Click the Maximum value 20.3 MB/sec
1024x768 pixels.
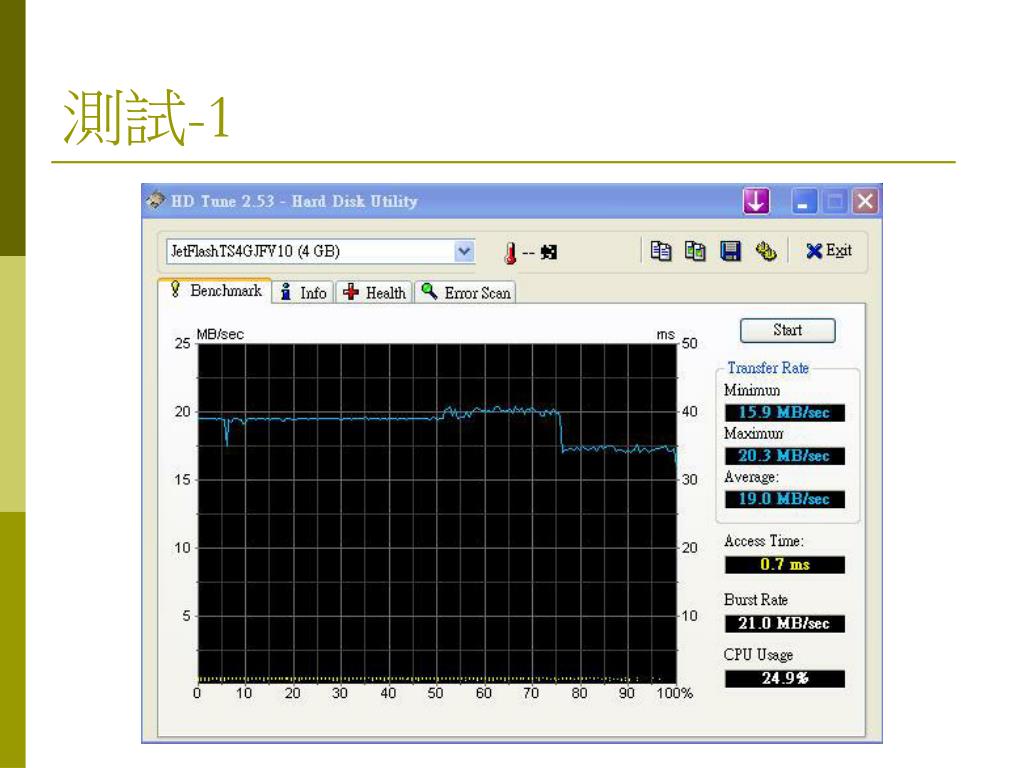point(784,456)
